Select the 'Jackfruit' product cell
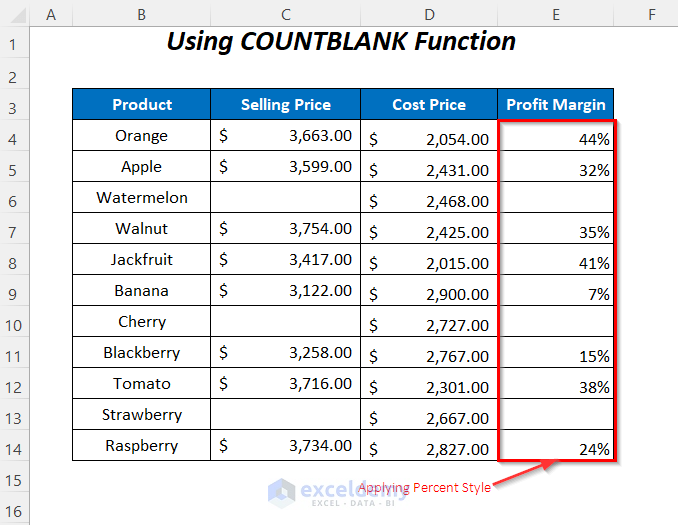The width and height of the screenshot is (678, 525). click(141, 259)
